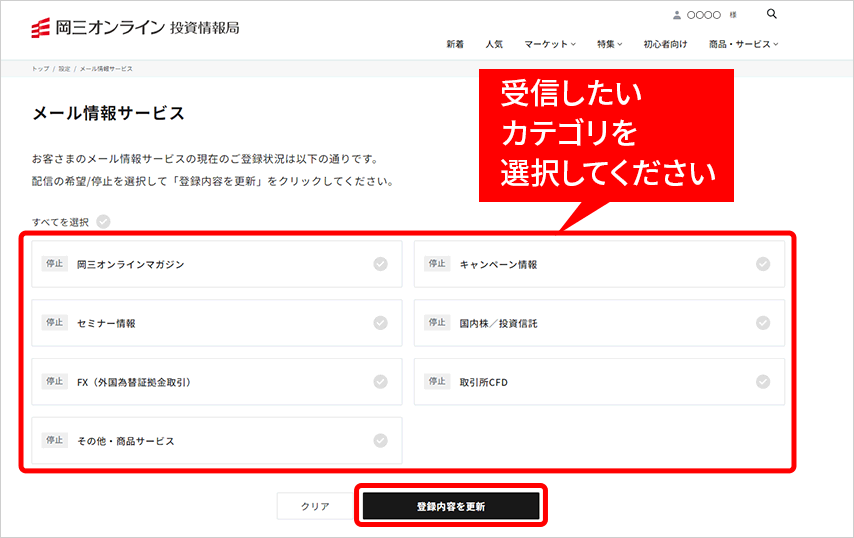The height and width of the screenshot is (538, 854).
Task: Open the search magnifier icon
Action: click(x=771, y=14)
